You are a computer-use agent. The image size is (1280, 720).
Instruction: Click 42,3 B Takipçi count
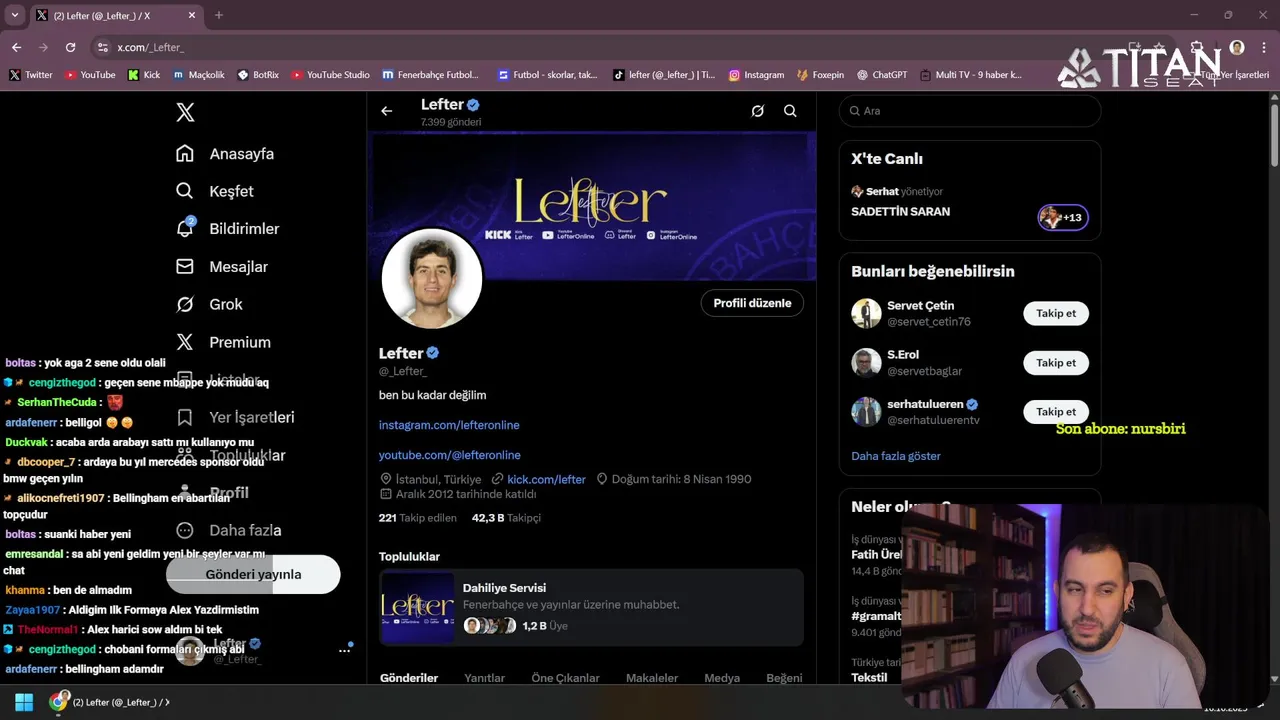pos(506,518)
